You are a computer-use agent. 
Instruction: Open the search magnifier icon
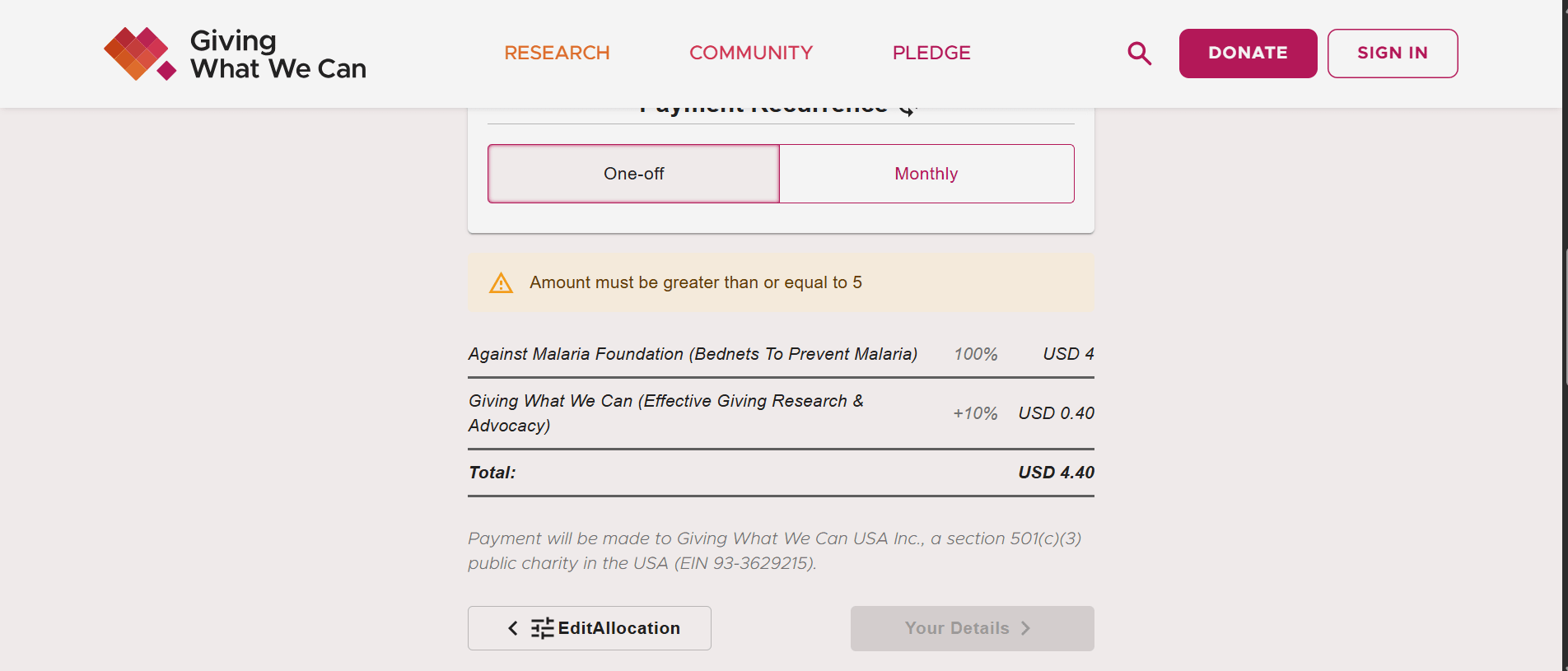point(1139,54)
